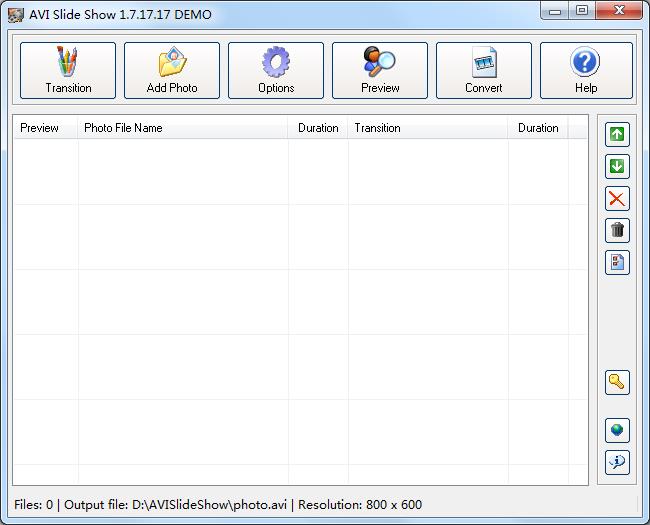Launch the slideshow Preview
The height and width of the screenshot is (525, 650).
click(x=380, y=70)
